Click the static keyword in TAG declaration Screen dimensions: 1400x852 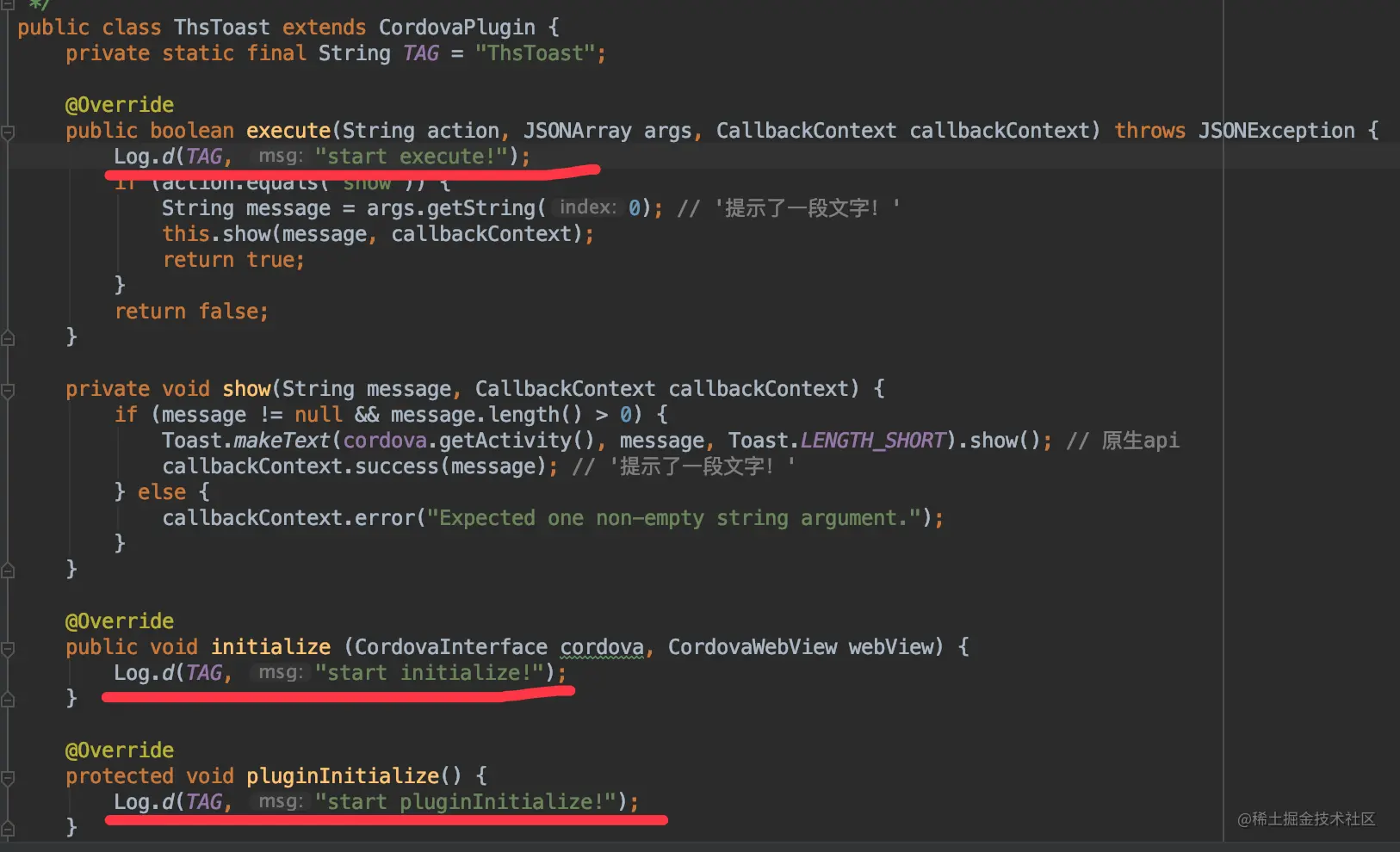pos(198,53)
